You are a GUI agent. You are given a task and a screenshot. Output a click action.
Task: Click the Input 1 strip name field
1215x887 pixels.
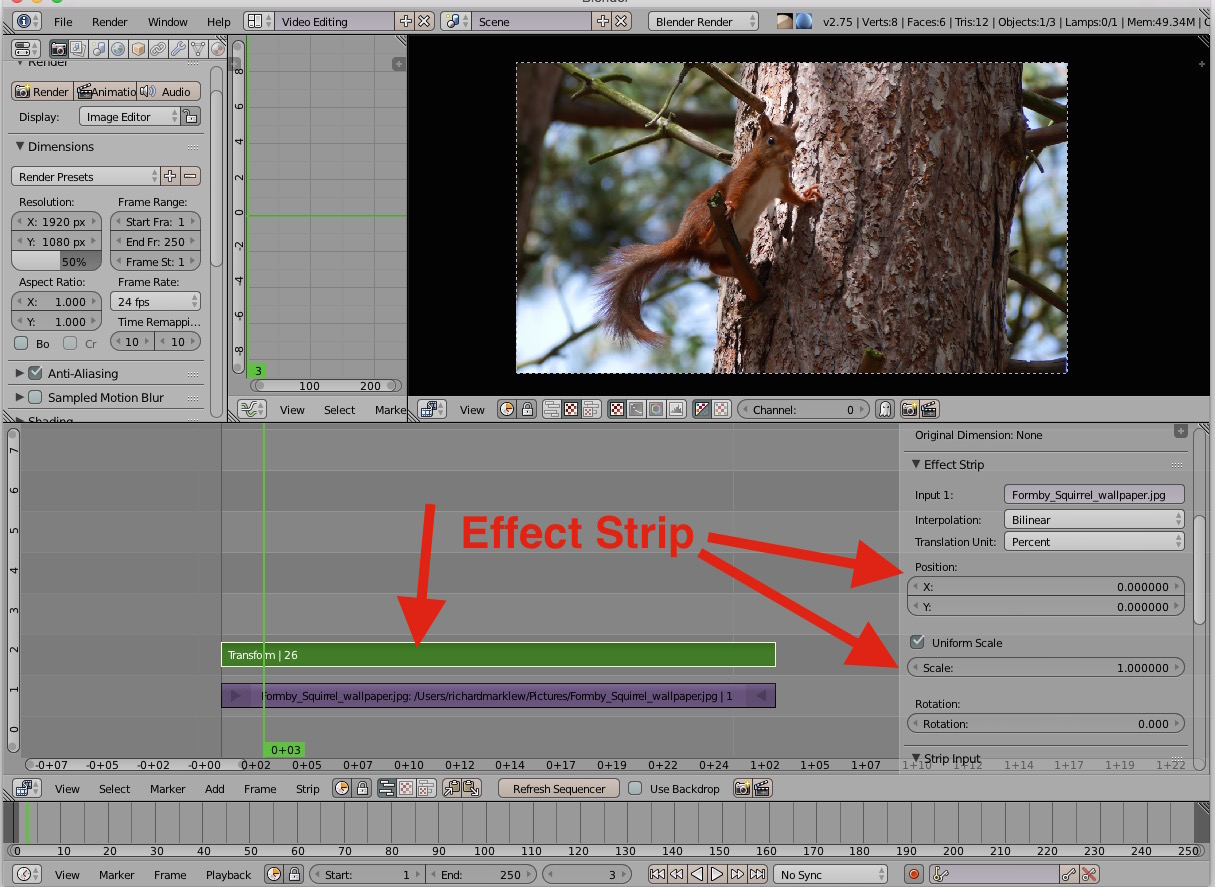(x=1094, y=494)
